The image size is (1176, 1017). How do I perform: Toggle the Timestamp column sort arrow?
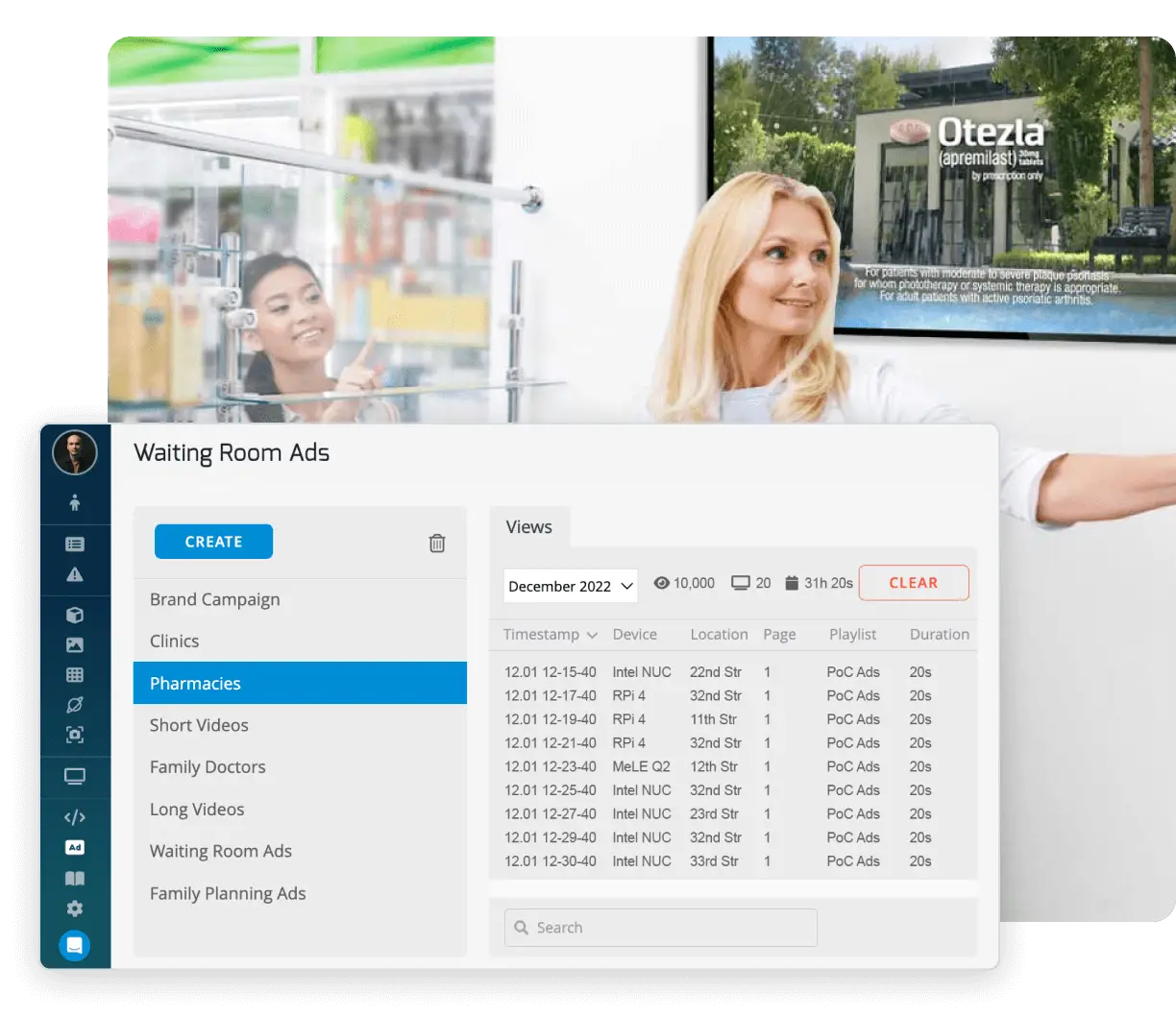(592, 636)
